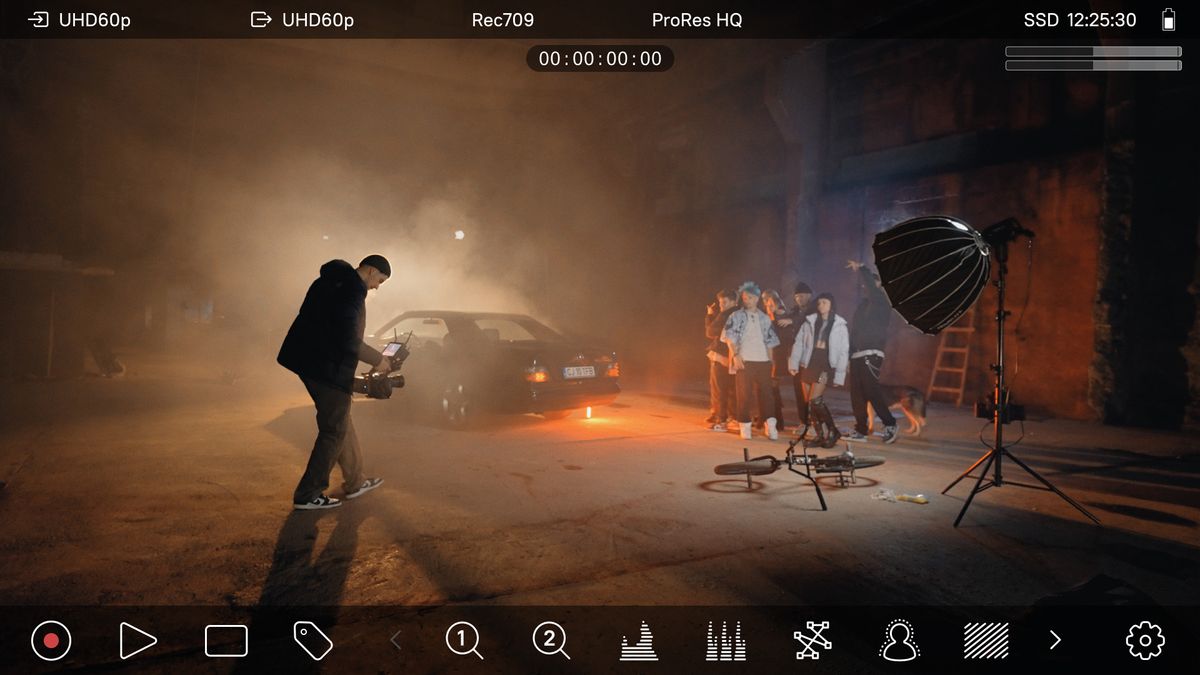
Task: Click the storage capacity bars top right
Action: [x=1093, y=58]
